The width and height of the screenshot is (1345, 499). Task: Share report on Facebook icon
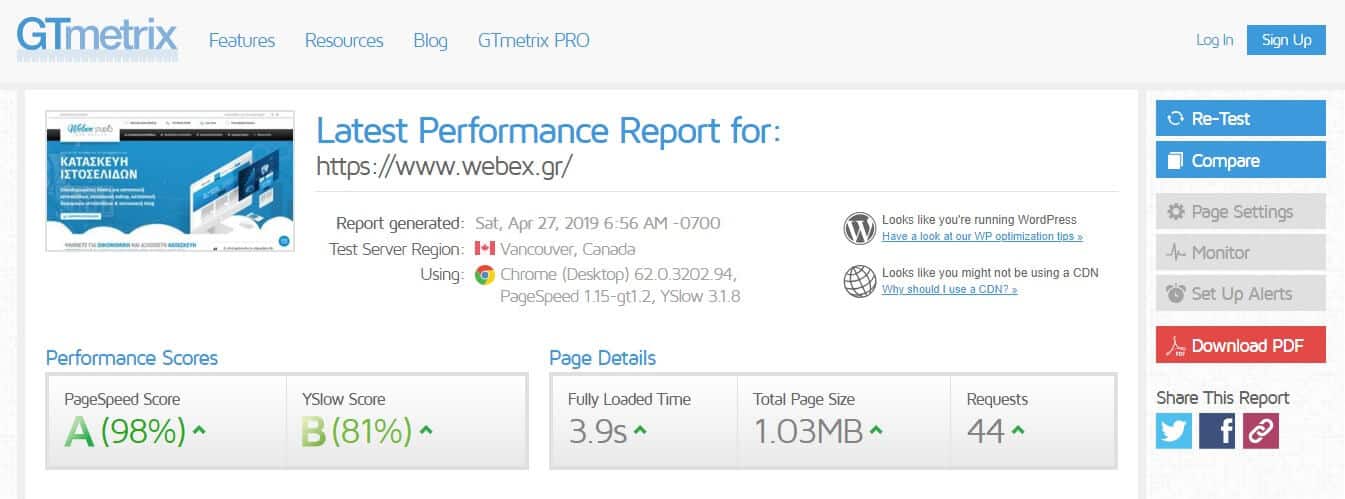pos(1217,431)
